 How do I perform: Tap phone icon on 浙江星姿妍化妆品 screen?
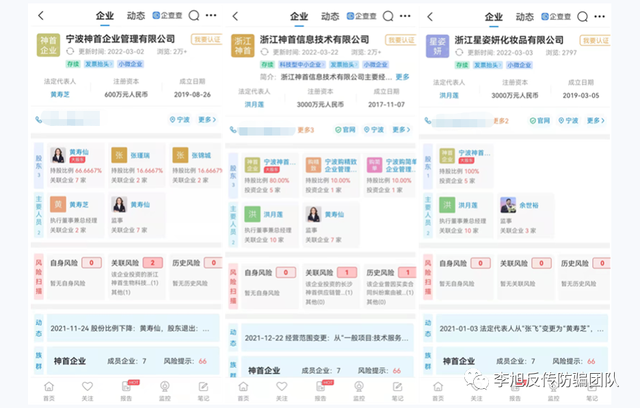coord(428,120)
